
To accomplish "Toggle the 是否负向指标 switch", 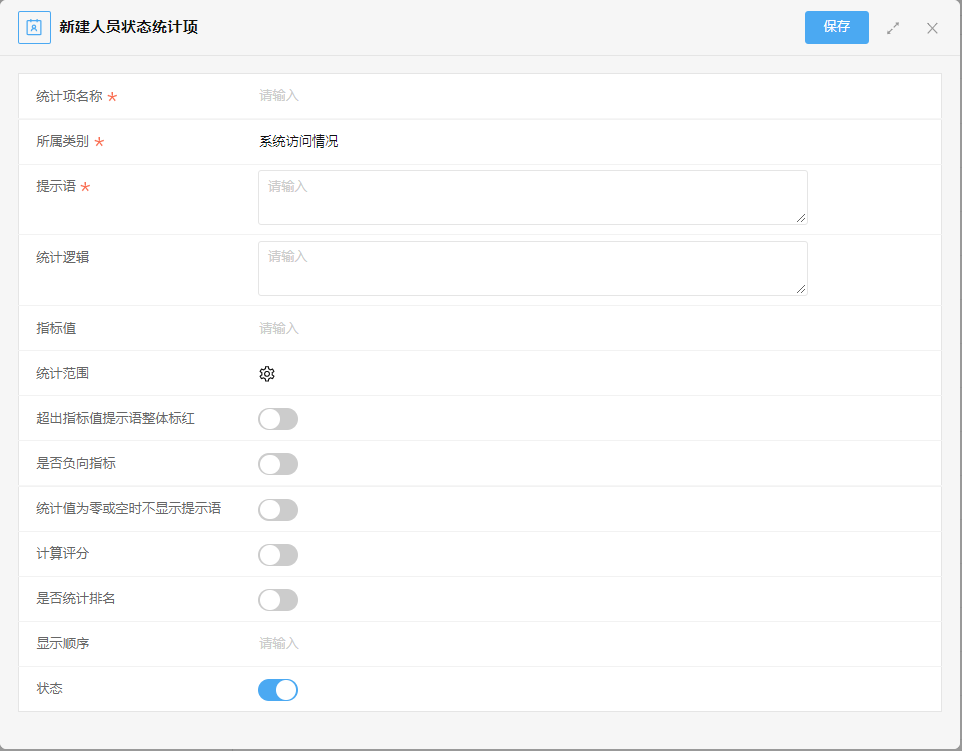I will [x=278, y=464].
